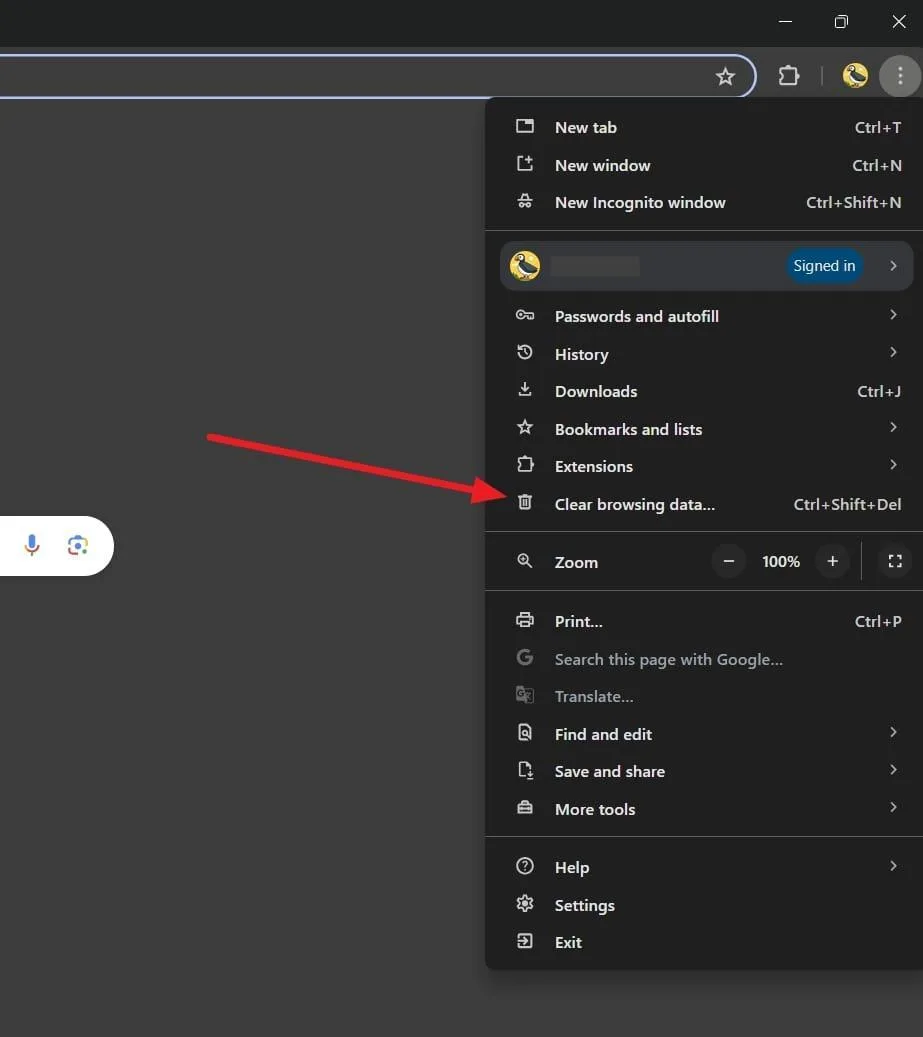
Task: Open Google Lens image search icon
Action: (78, 545)
